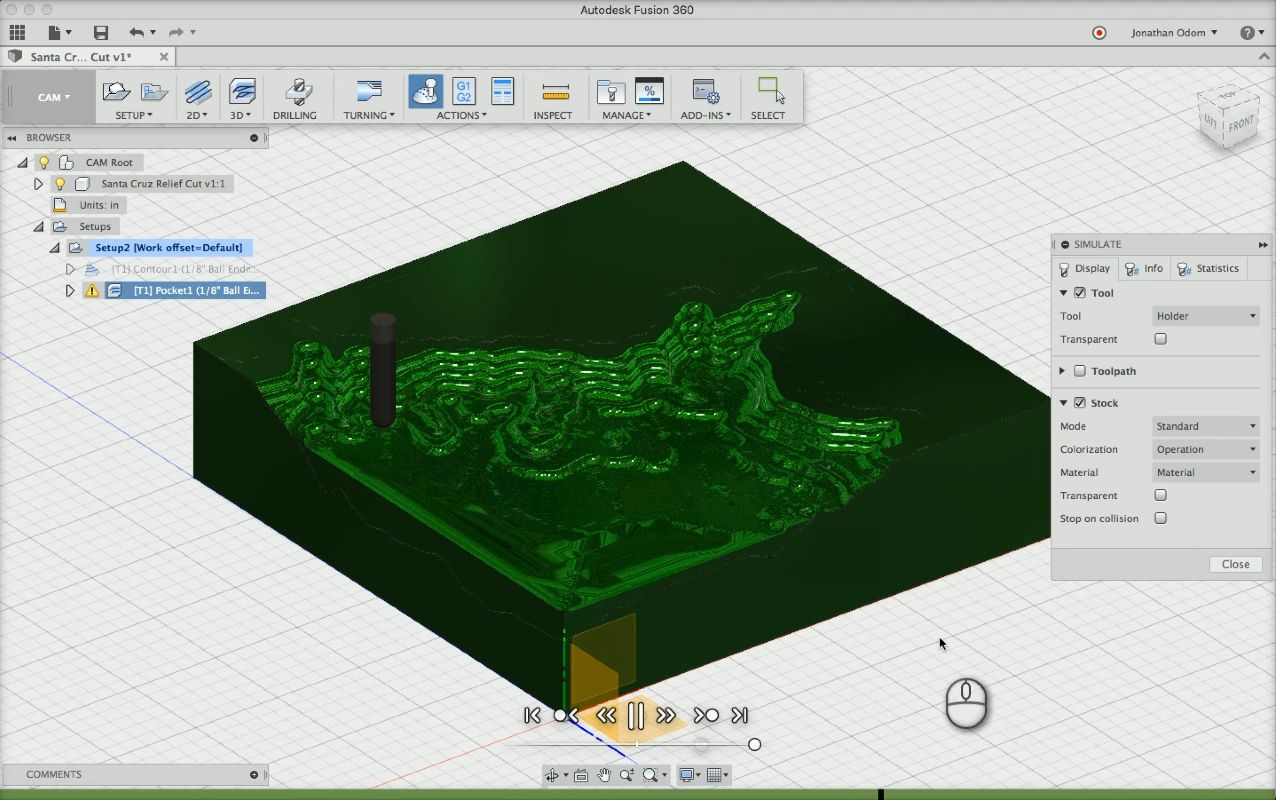Toggle CAM Root lightbulb visibility

pyautogui.click(x=43, y=162)
